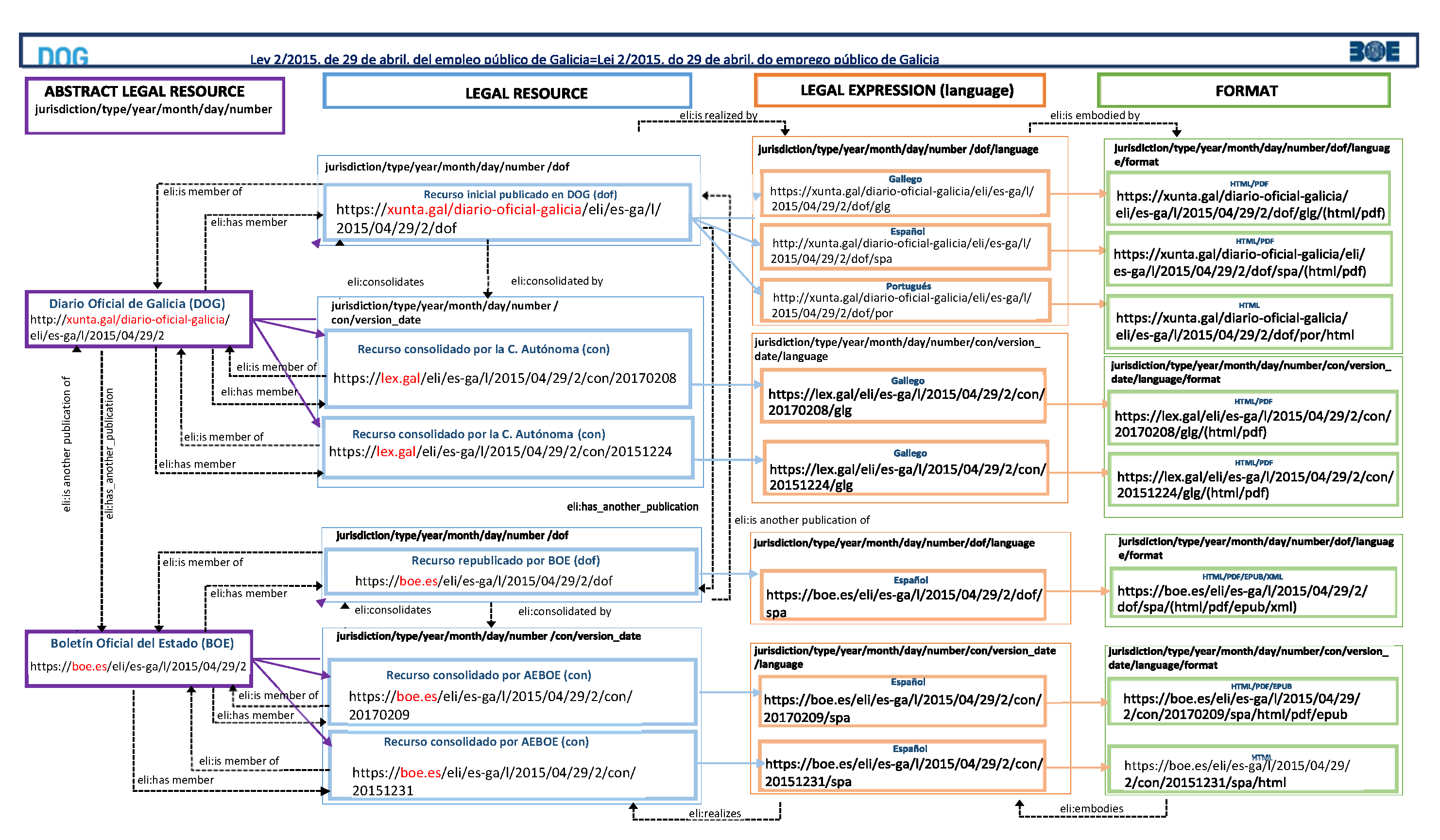Click the DOG 'eli:consolidated by' label
1440x840 pixels.
(x=557, y=281)
